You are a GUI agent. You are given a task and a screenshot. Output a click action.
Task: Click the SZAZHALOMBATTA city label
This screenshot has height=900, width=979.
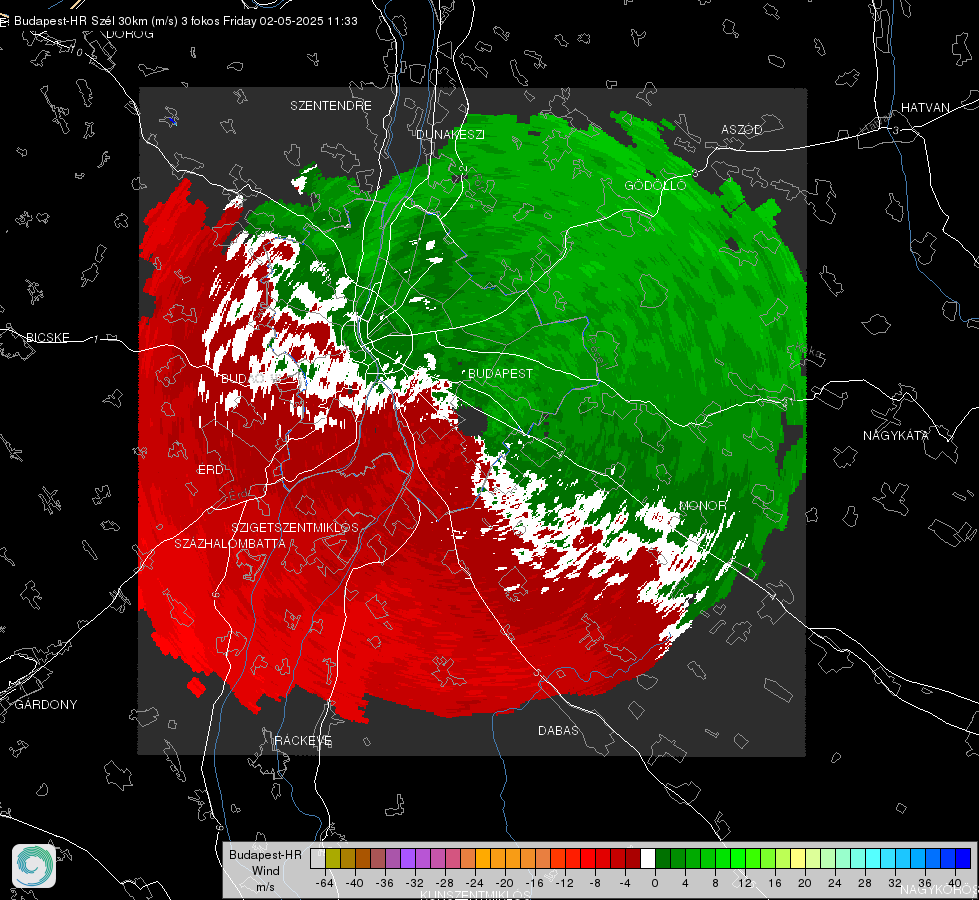tap(230, 543)
